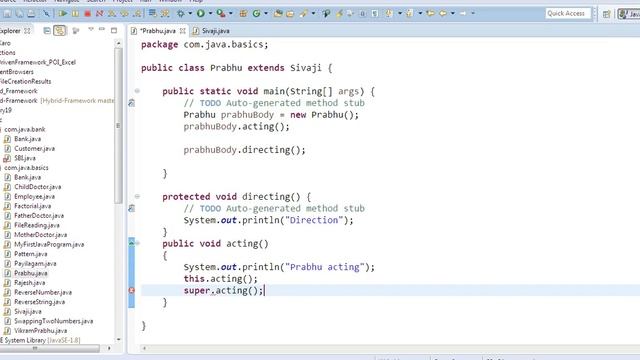Click the error marker beside super.acting()
Image resolution: width=640 pixels, height=360 pixels.
tap(131, 290)
